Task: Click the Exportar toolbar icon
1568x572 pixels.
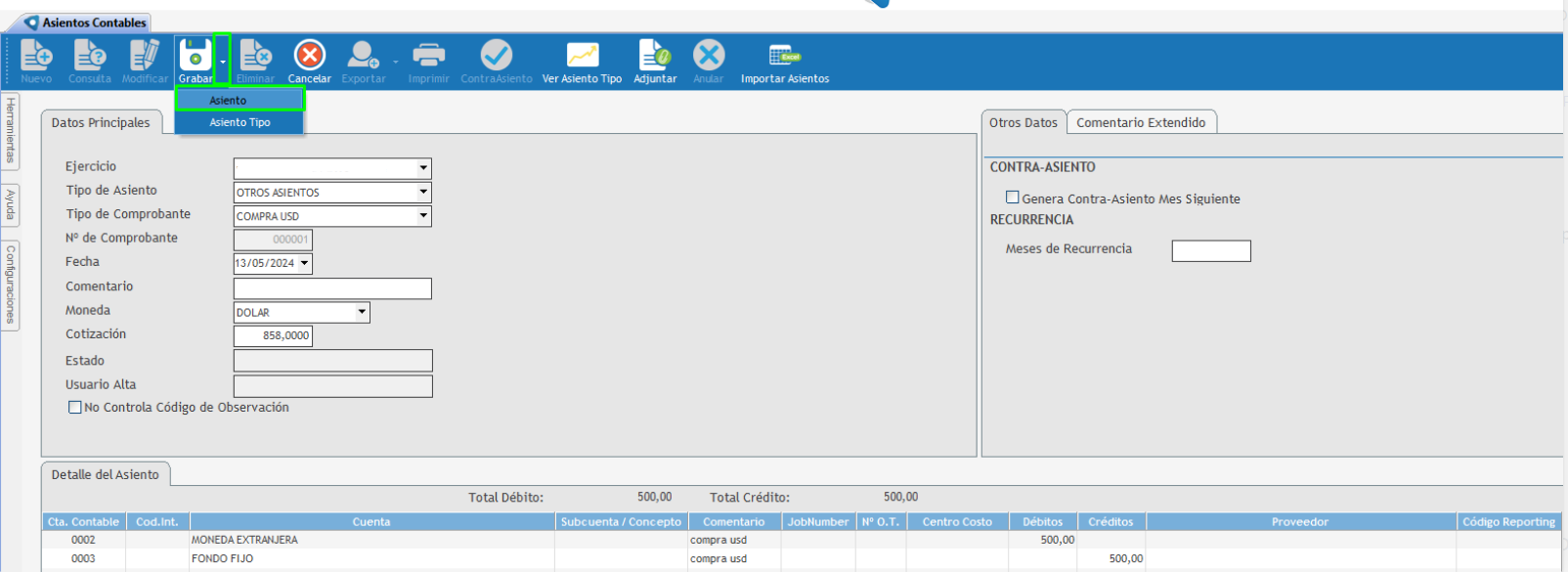Action: [x=363, y=55]
